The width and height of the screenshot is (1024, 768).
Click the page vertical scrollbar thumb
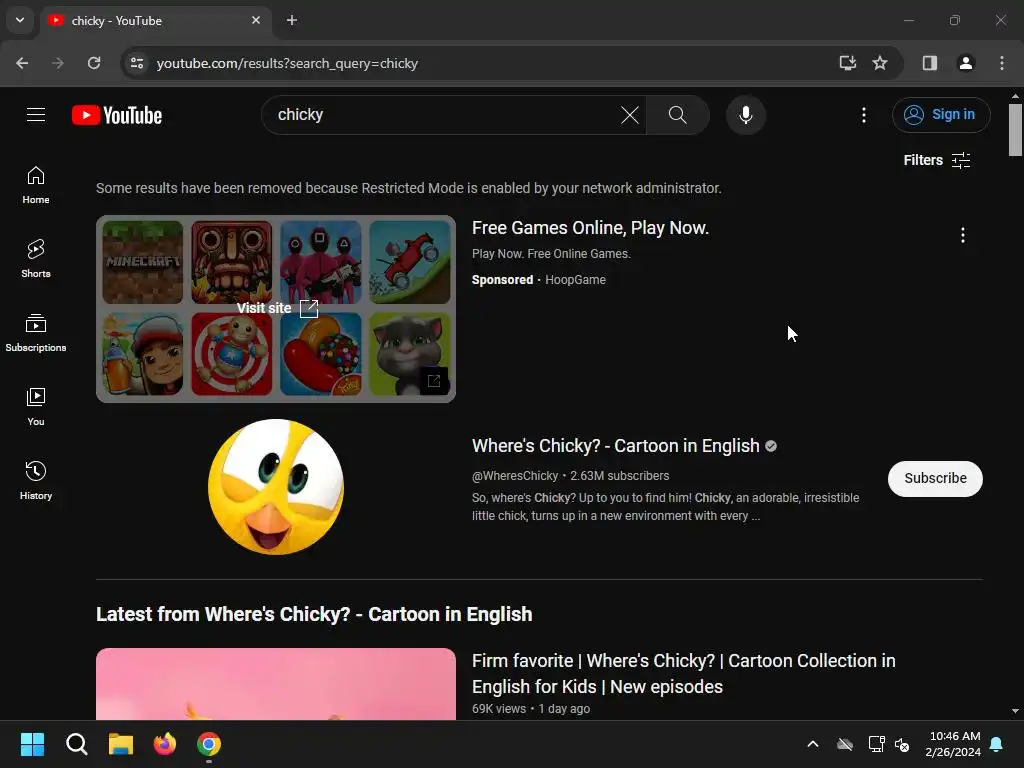point(1015,130)
